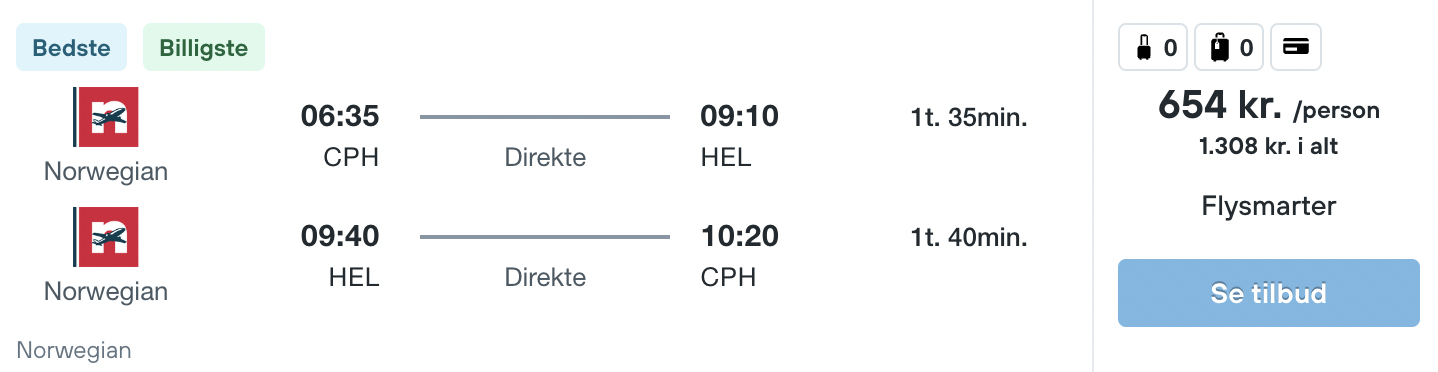Click the grey Norwegian operator footer text

point(74,351)
